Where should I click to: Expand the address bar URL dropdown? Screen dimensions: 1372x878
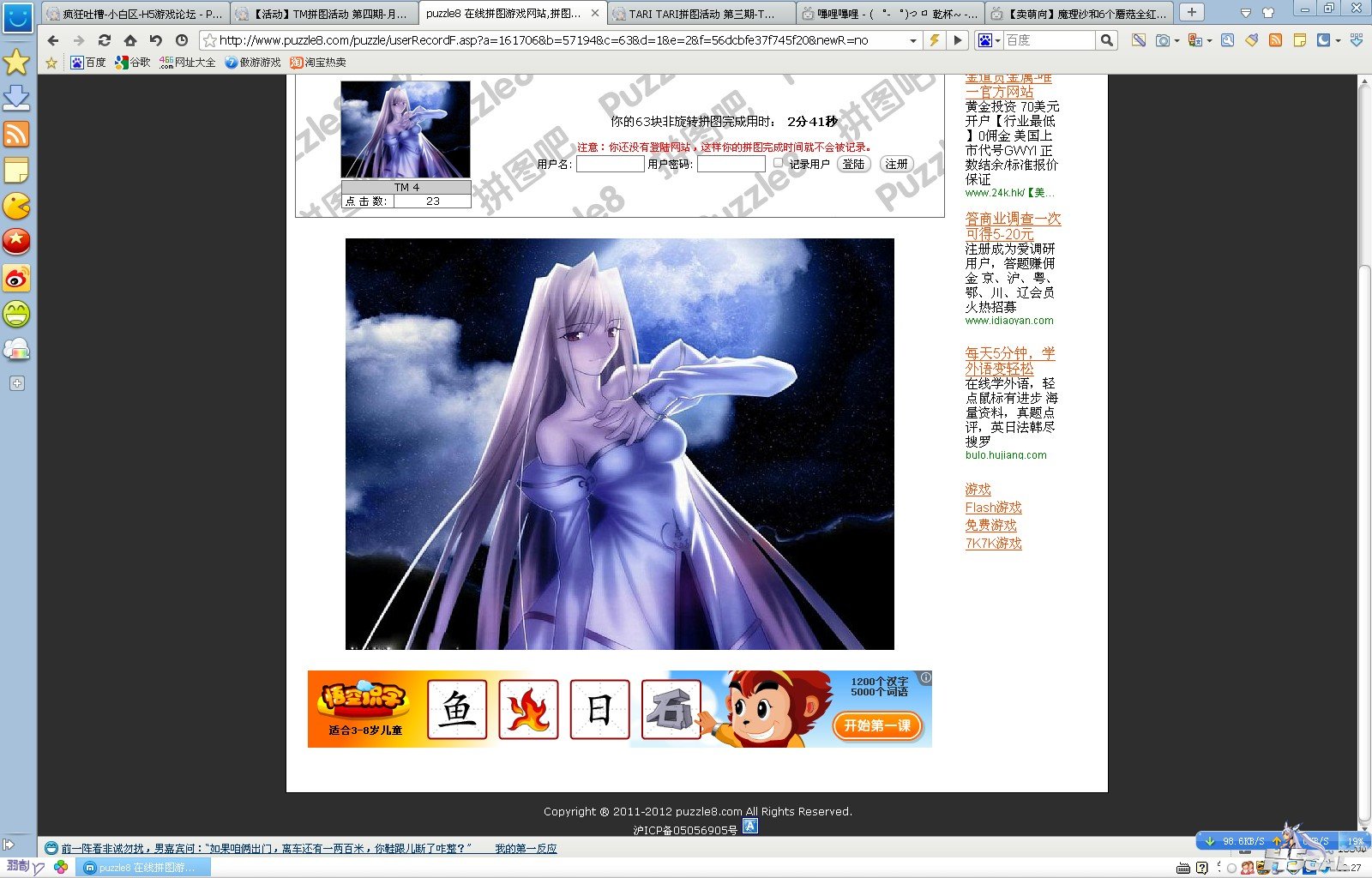(913, 40)
